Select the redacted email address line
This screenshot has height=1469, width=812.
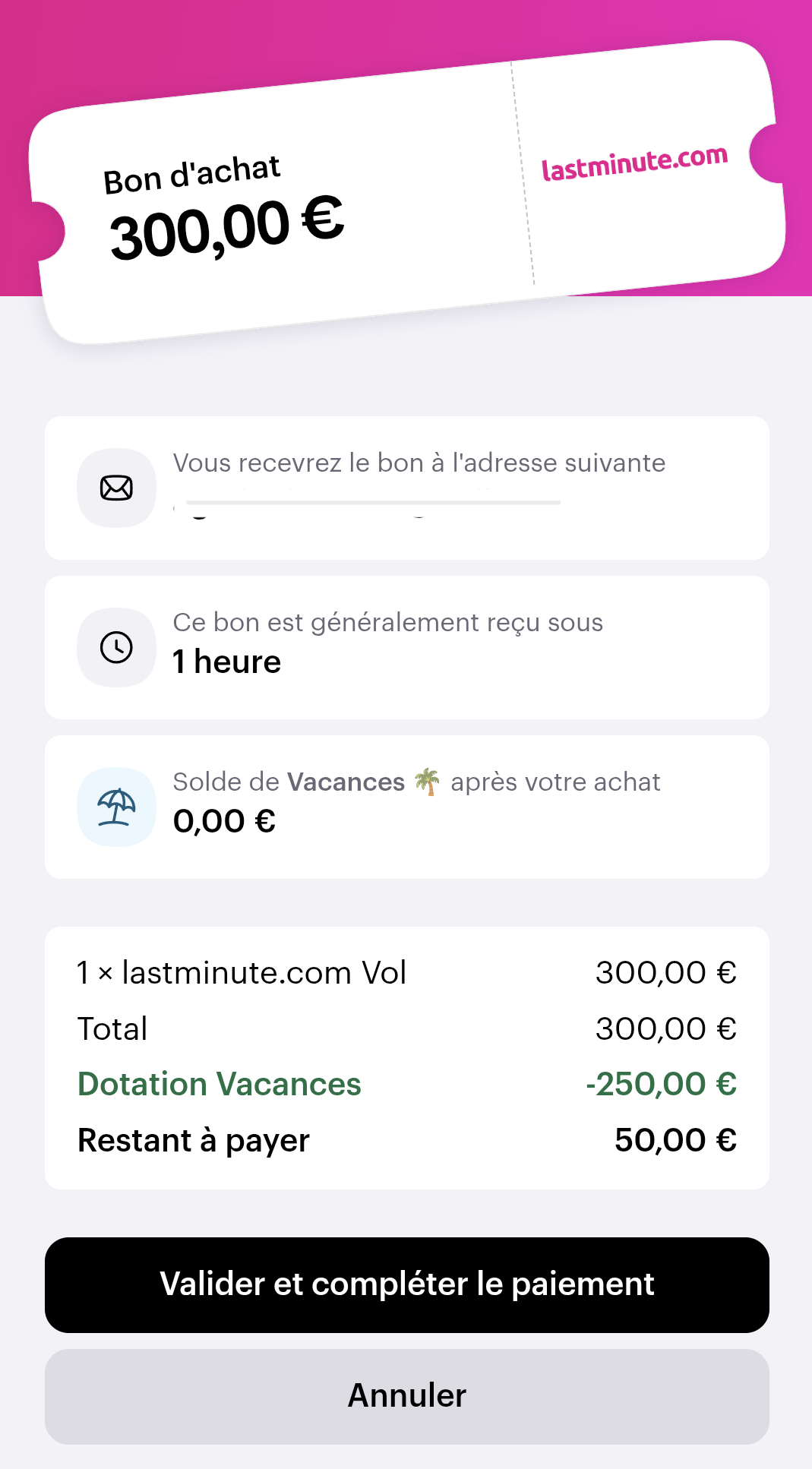click(x=372, y=504)
